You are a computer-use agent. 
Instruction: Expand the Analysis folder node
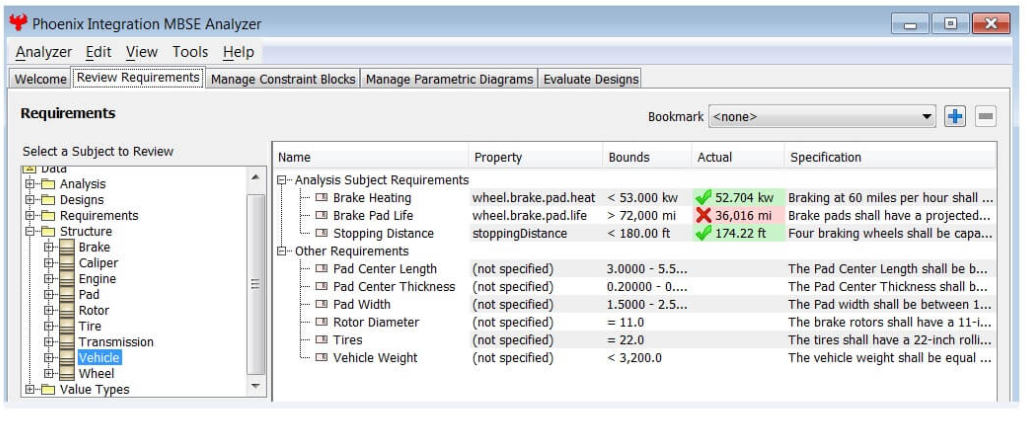click(29, 184)
